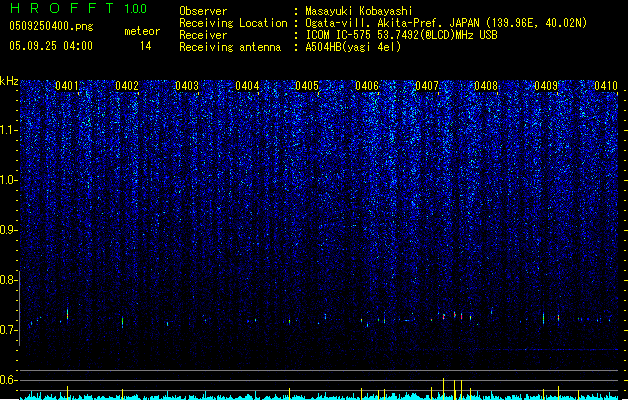Screen dimensions: 629x400
Task: Select the Receiving Location label
Action: coord(233,23)
